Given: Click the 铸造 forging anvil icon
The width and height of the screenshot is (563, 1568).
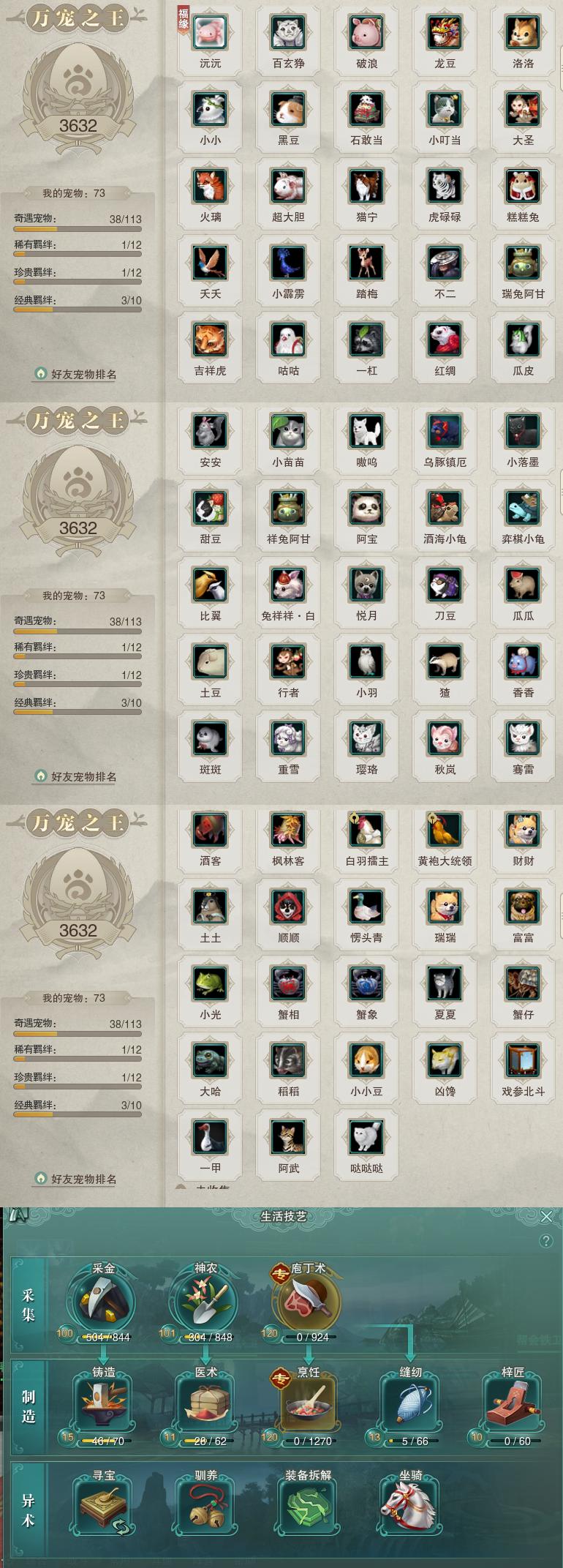Looking at the screenshot, I should point(103,1406).
